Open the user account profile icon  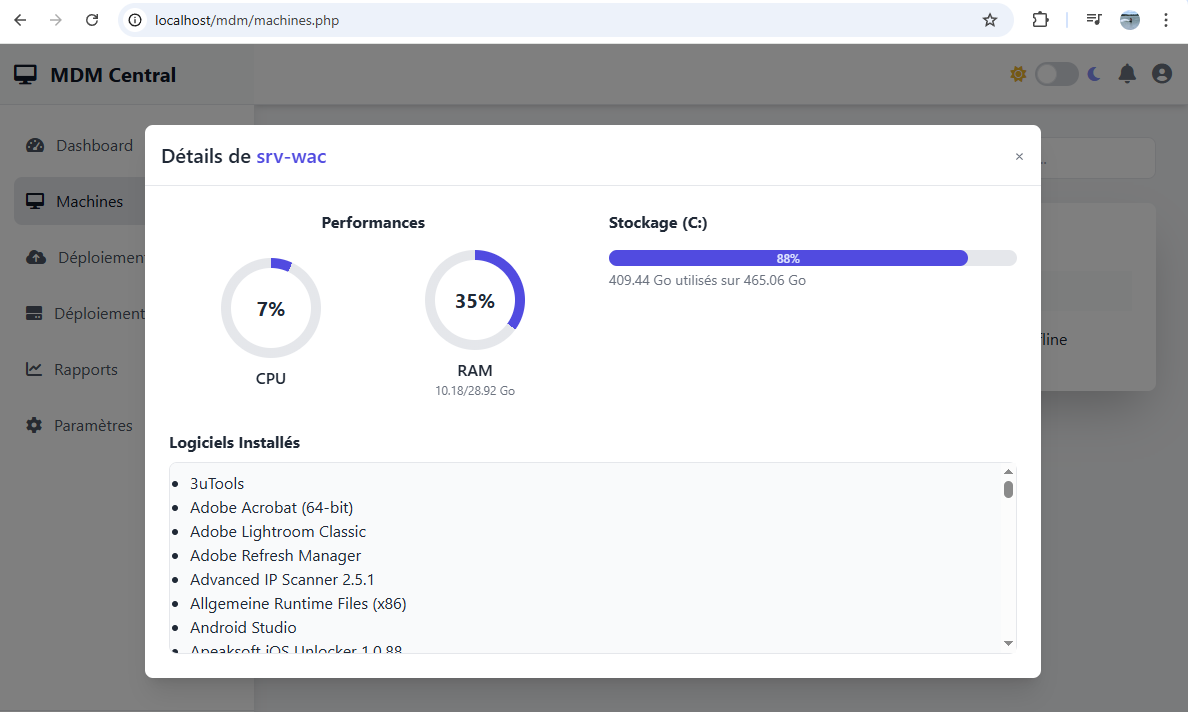pos(1161,74)
